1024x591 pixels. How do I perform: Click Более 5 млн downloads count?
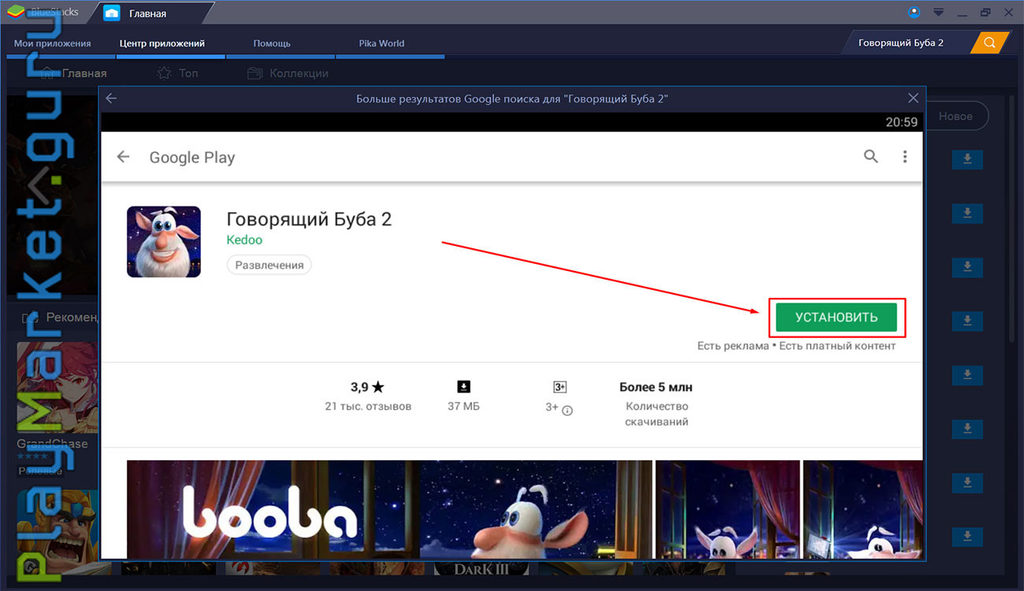(656, 387)
